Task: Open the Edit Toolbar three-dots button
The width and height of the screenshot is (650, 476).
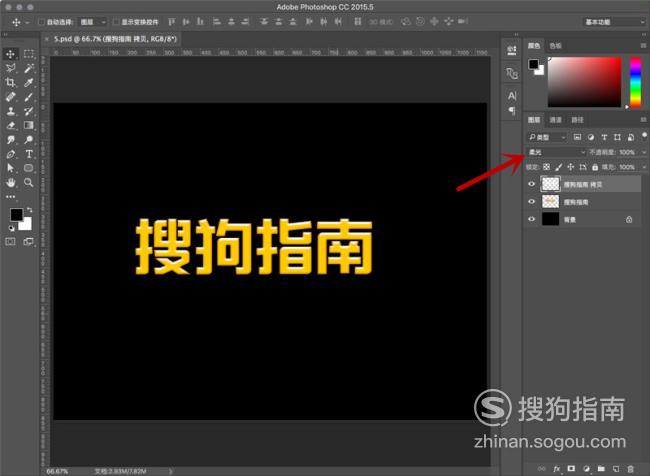Action: pyautogui.click(x=10, y=197)
